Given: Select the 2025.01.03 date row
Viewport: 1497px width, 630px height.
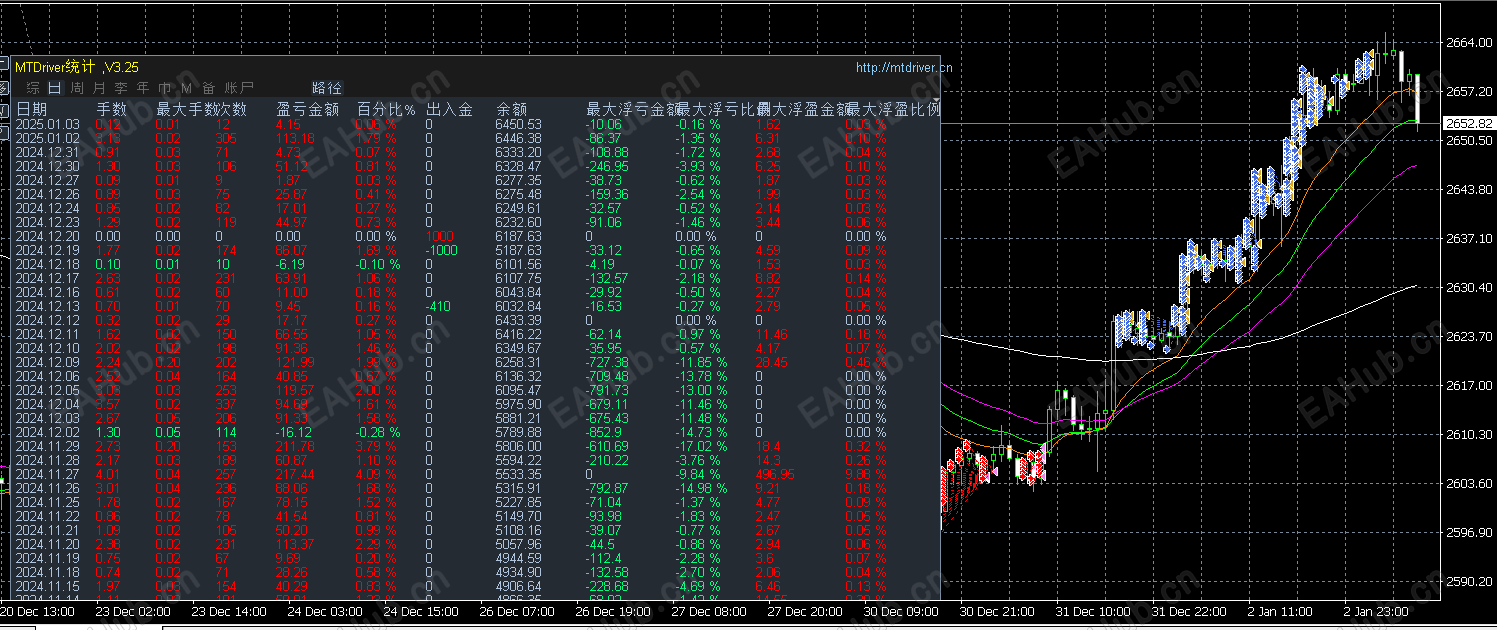Looking at the screenshot, I should pyautogui.click(x=47, y=124).
